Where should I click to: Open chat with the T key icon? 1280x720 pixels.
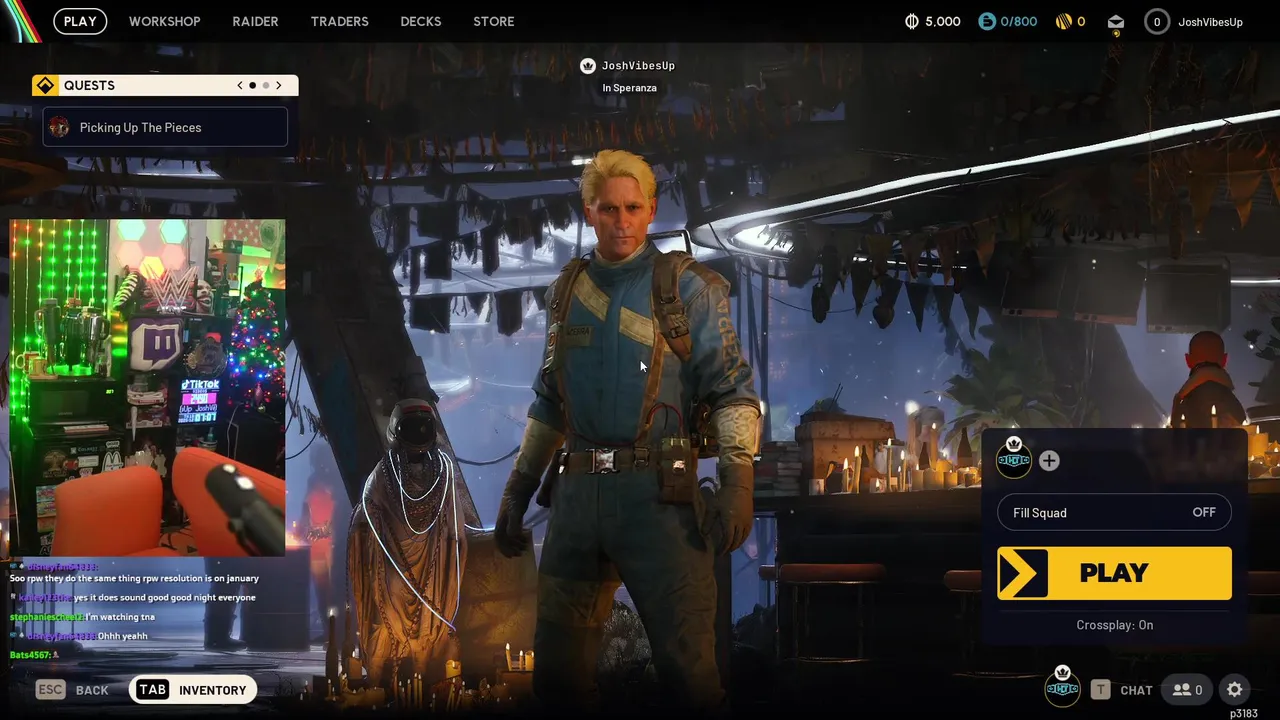[x=1100, y=690]
